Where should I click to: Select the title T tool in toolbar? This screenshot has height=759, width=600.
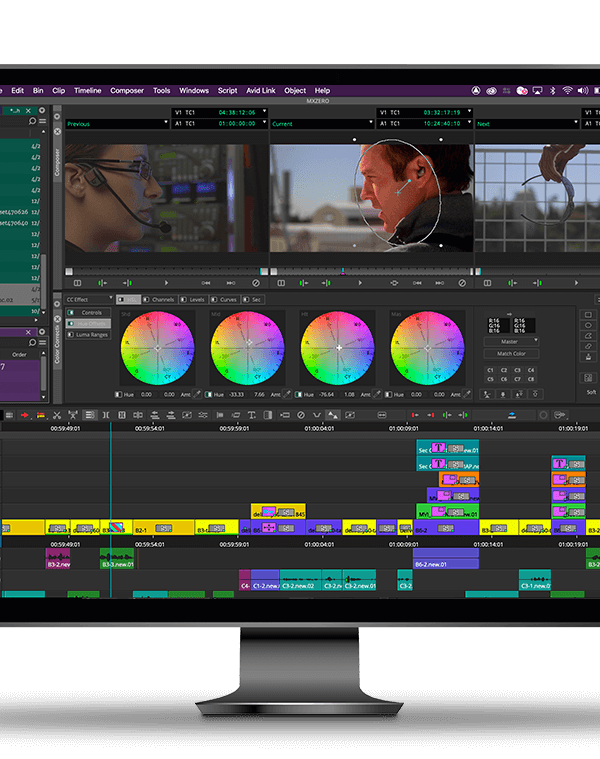(252, 415)
